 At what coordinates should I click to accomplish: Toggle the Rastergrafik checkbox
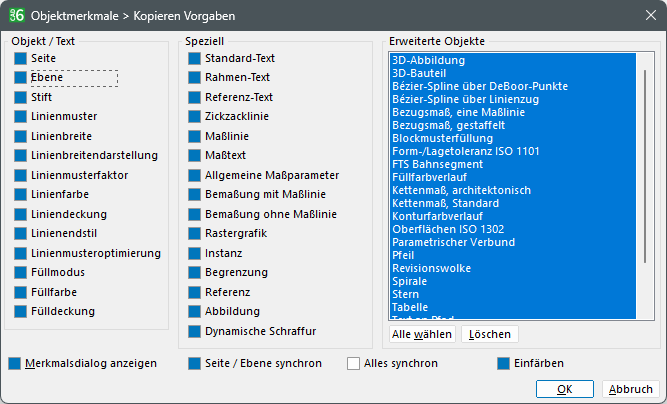pos(194,233)
